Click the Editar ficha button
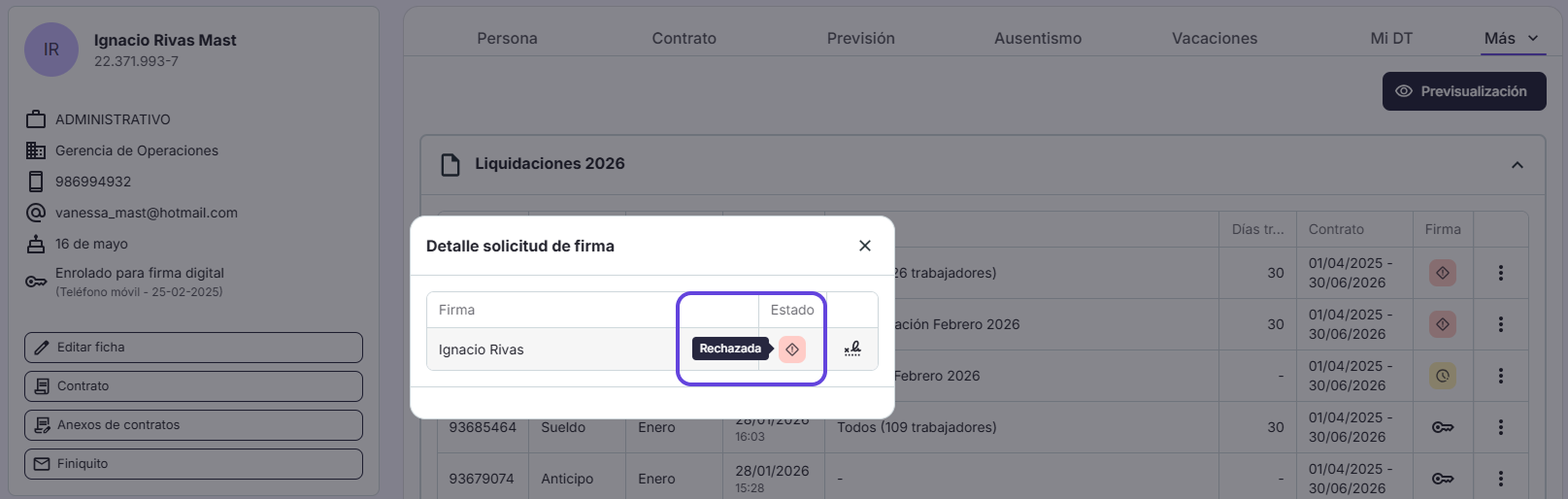Image resolution: width=1568 pixels, height=499 pixels. click(193, 348)
